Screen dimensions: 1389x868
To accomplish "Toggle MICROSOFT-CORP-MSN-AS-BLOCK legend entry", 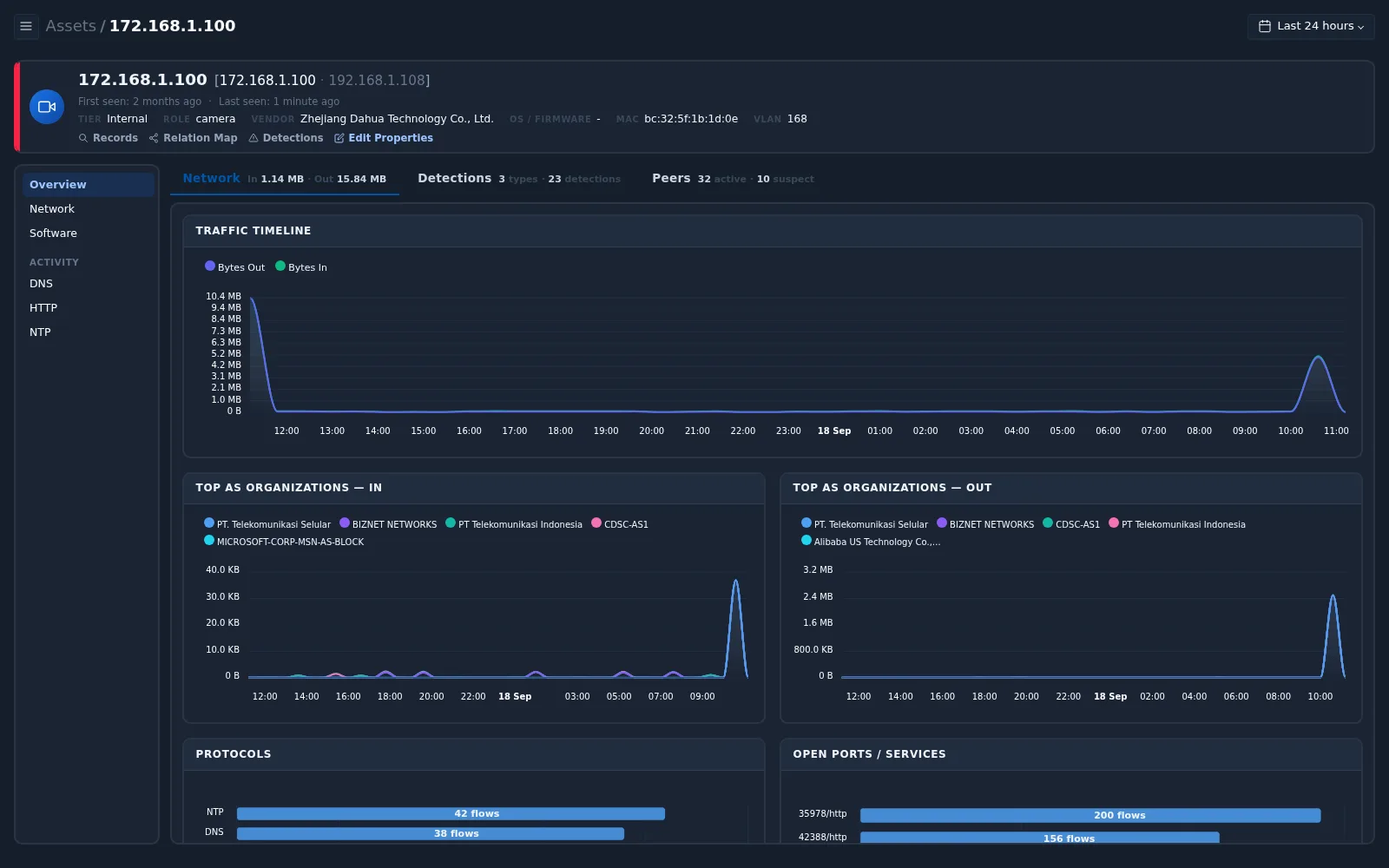I will [x=284, y=542].
